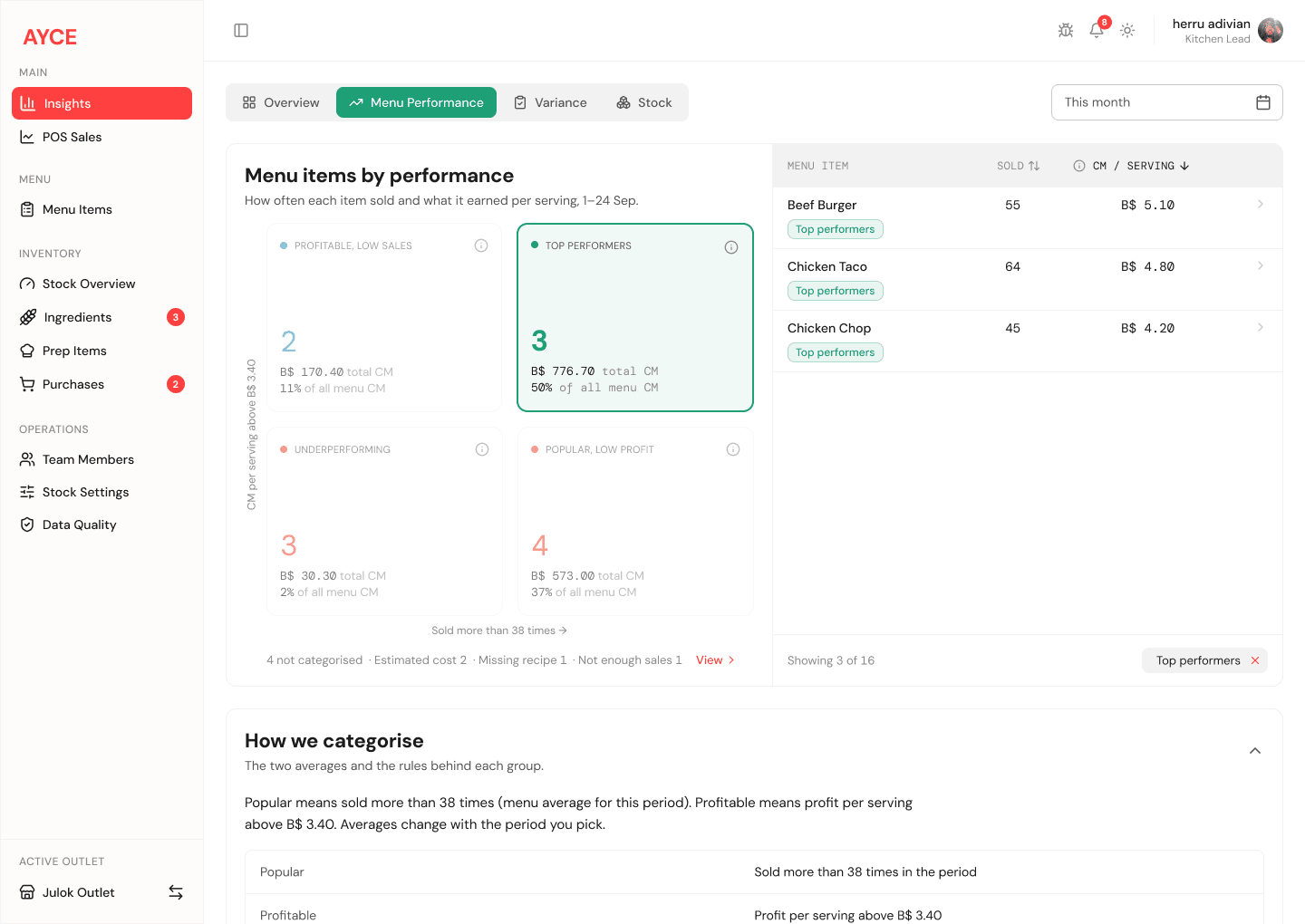Click info icon beside CM / Serving
Image resolution: width=1305 pixels, height=924 pixels.
point(1079,166)
